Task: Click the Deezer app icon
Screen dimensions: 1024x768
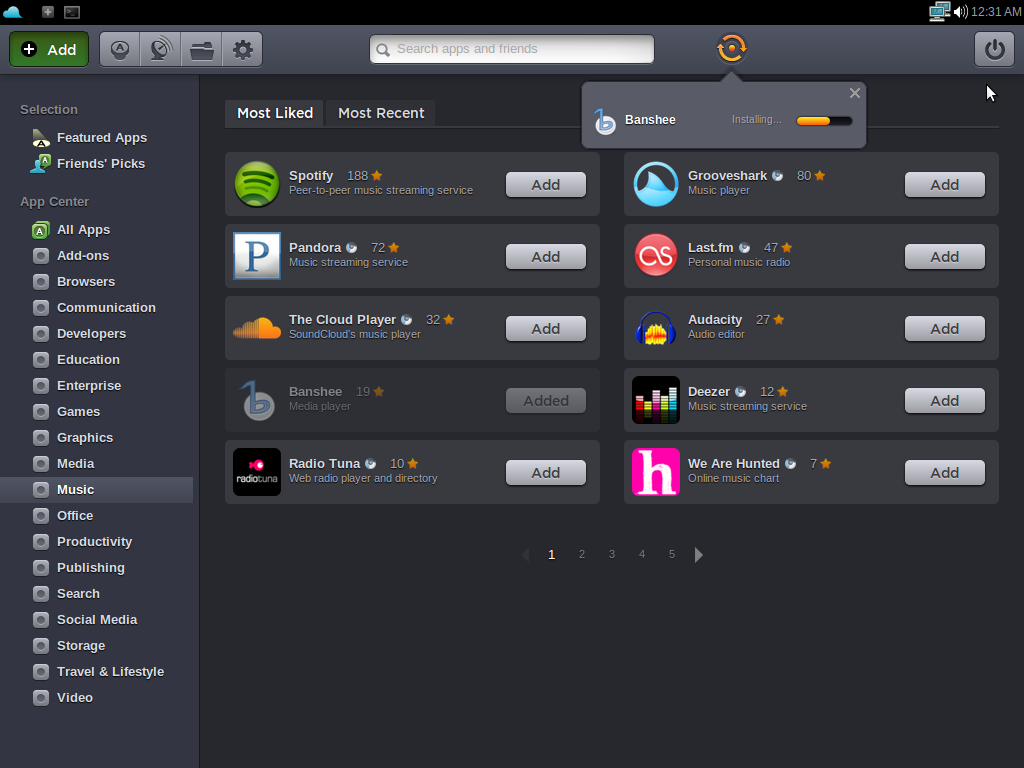Action: point(656,400)
